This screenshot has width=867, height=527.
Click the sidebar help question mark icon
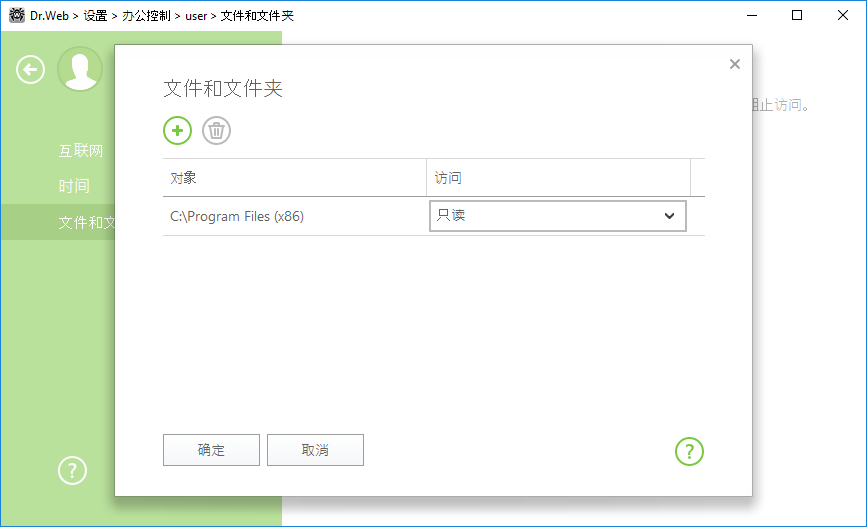coord(72,470)
